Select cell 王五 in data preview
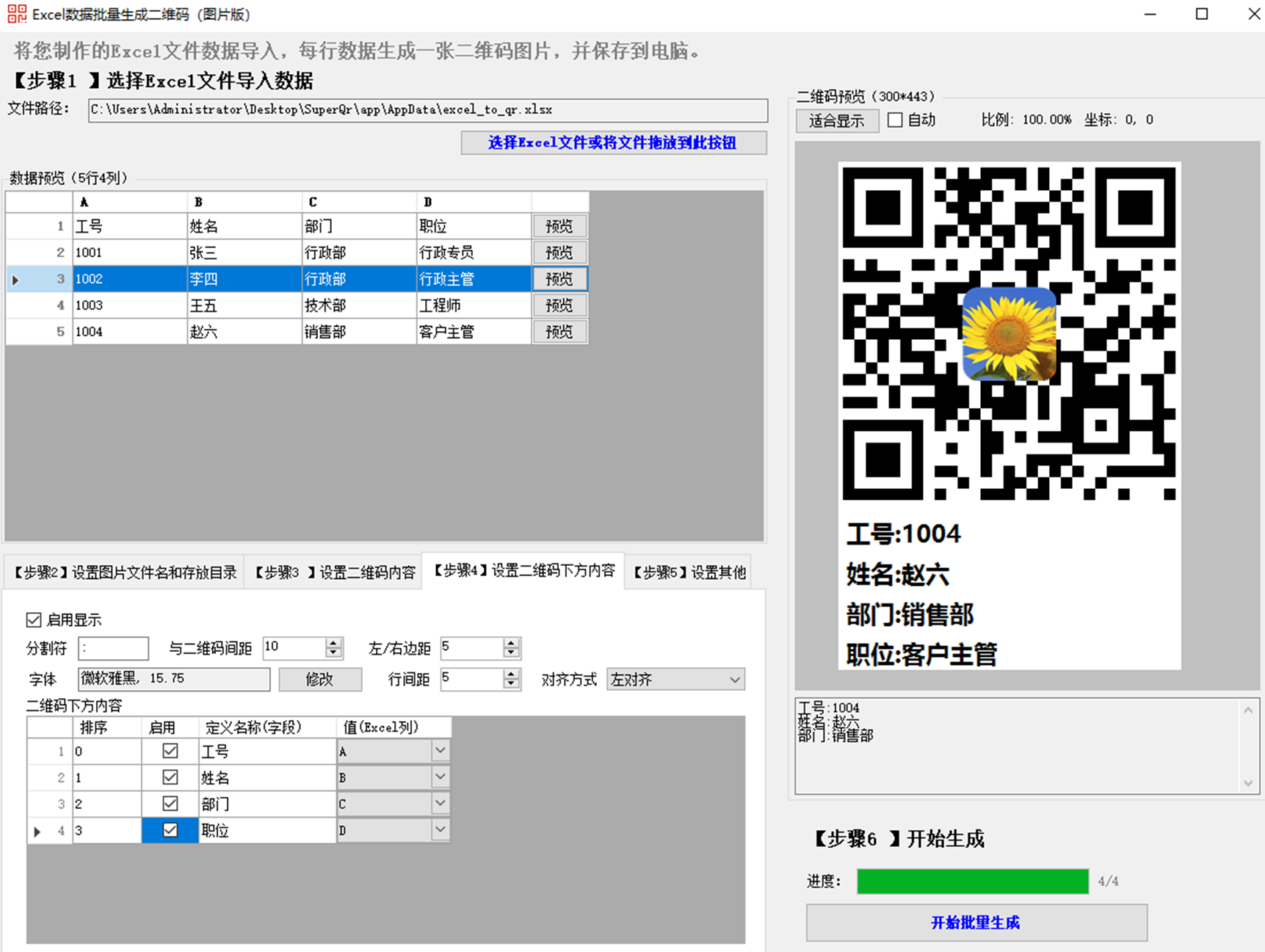1265x952 pixels. [244, 305]
